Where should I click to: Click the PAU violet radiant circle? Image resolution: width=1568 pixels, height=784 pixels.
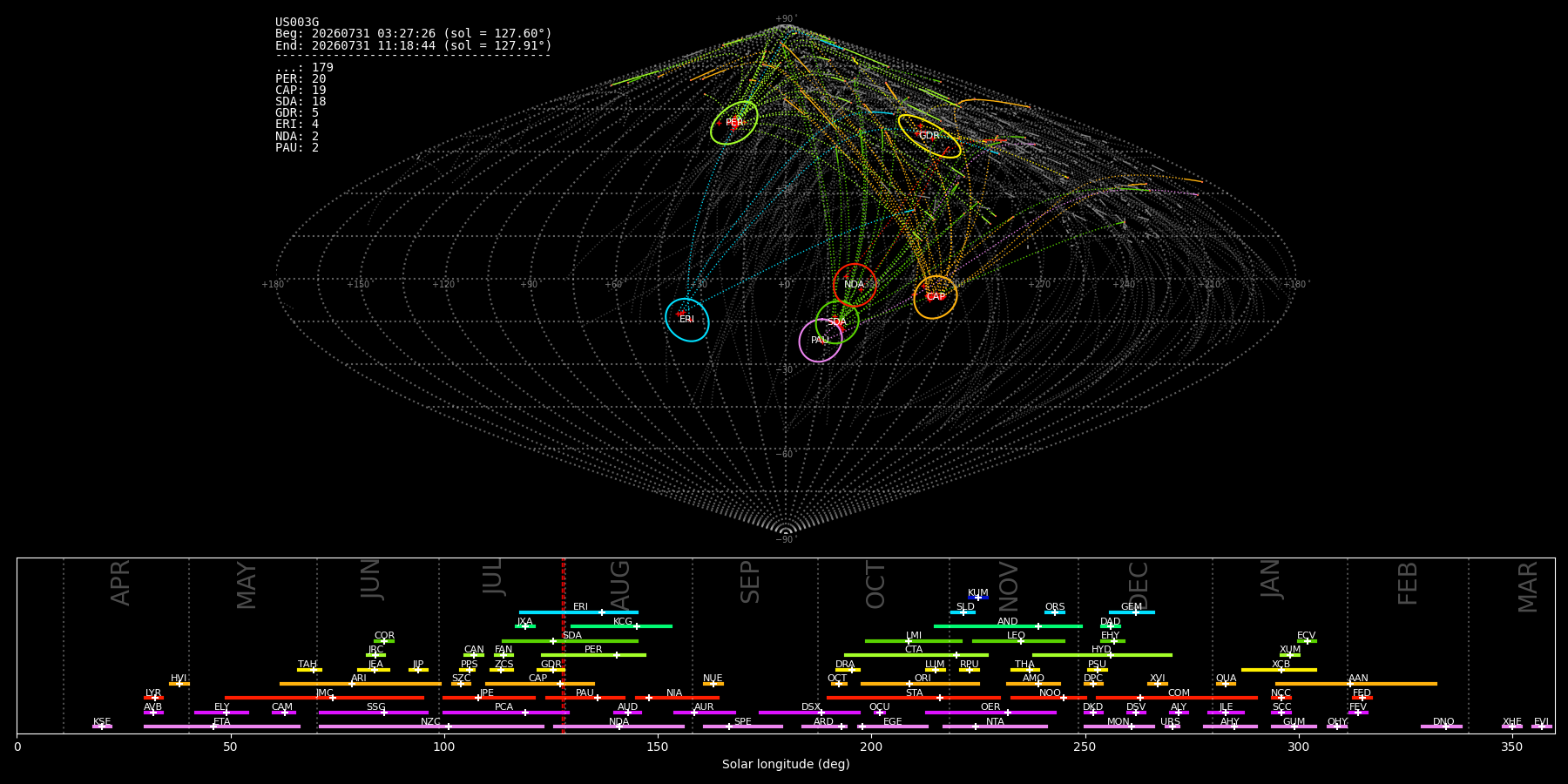click(x=821, y=341)
